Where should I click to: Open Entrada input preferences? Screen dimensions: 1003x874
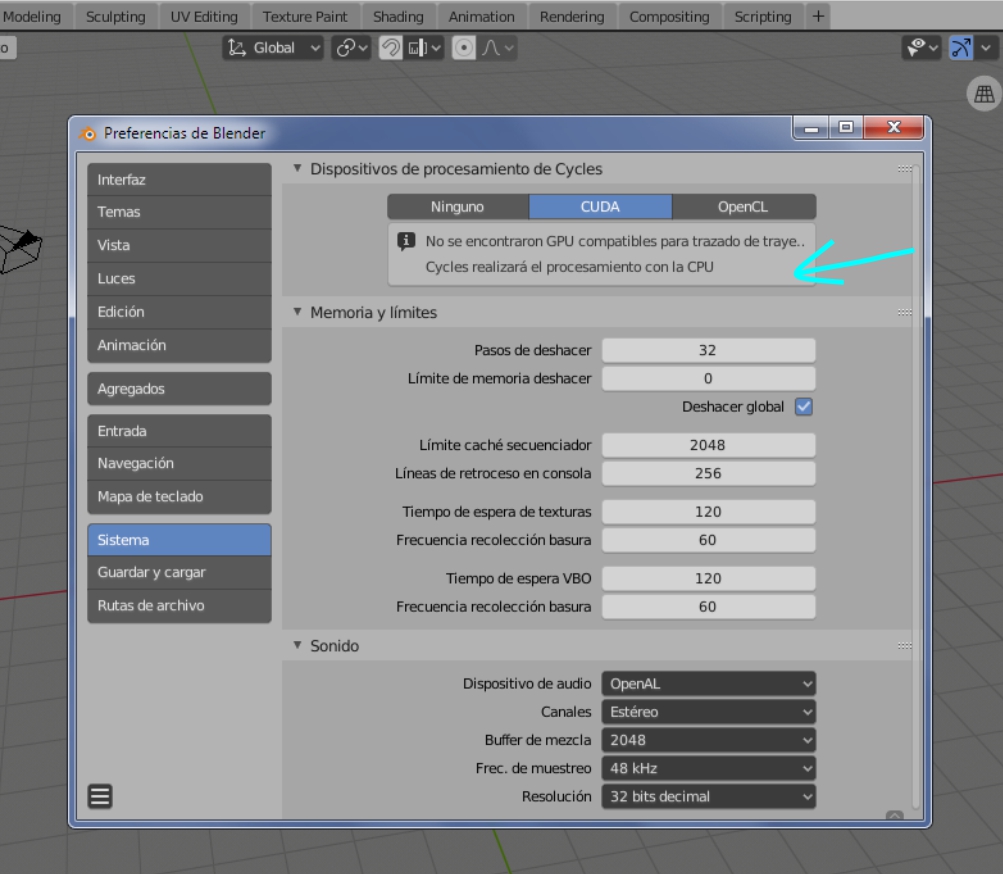pyautogui.click(x=179, y=431)
